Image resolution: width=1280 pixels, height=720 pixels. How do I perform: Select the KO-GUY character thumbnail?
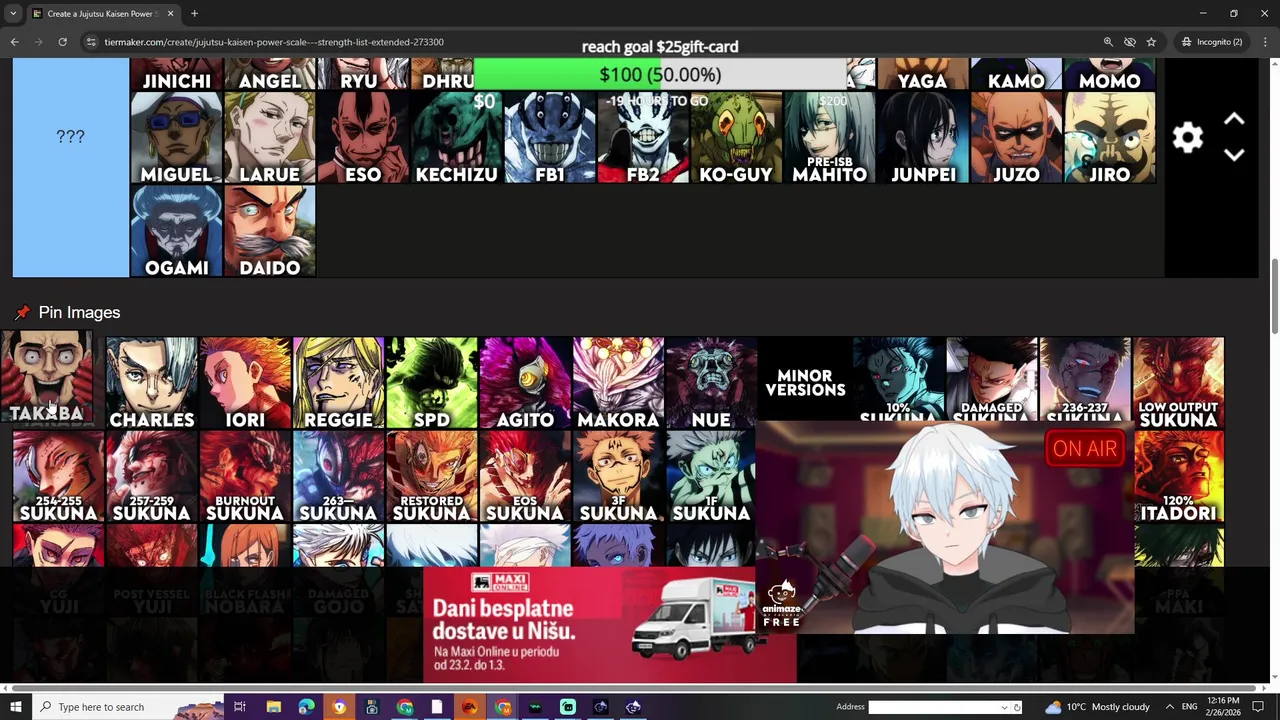click(x=736, y=138)
